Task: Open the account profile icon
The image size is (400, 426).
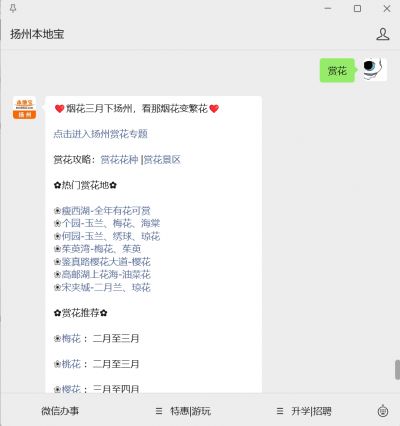Action: 383,34
